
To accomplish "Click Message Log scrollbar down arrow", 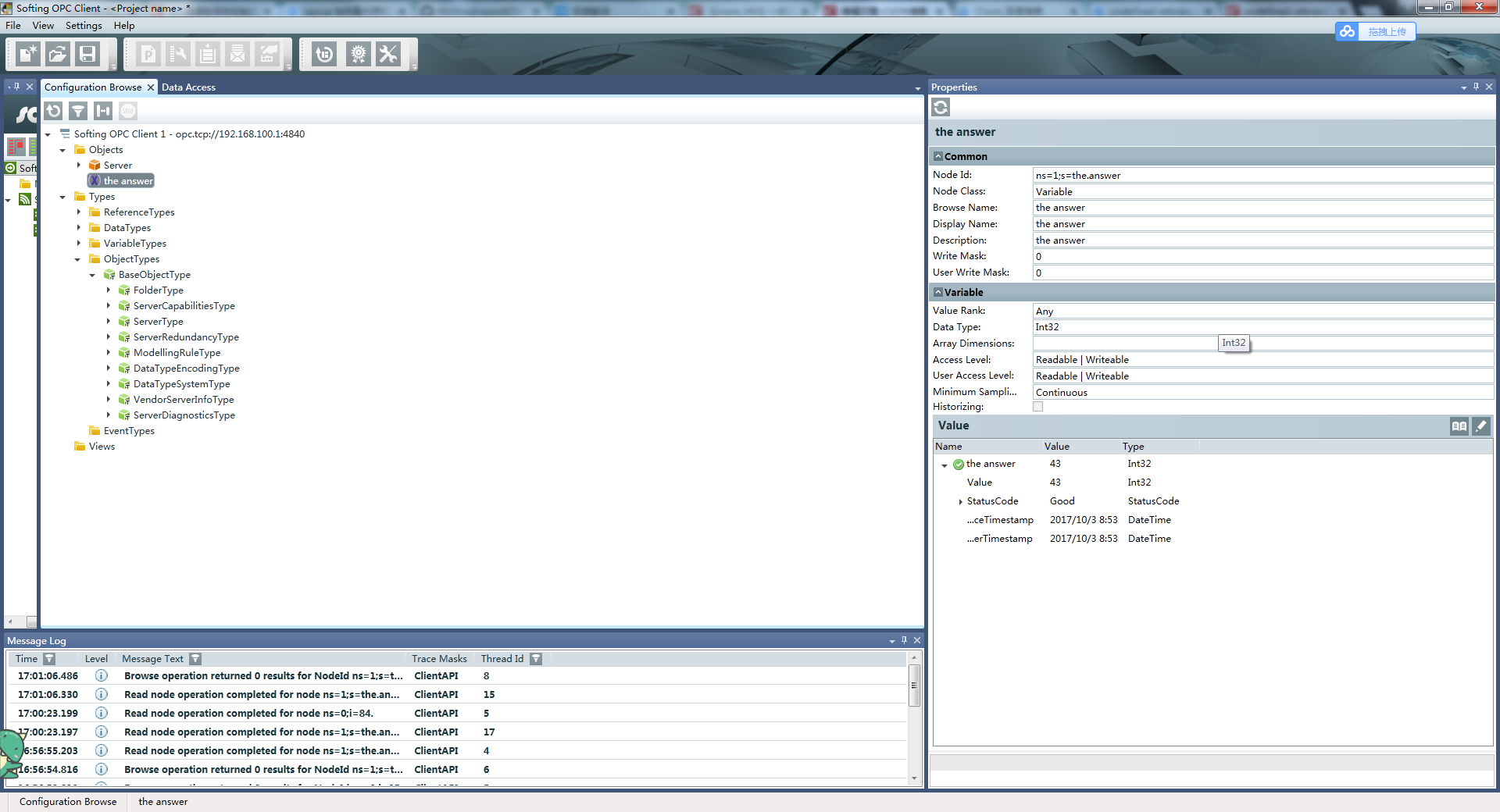I will coord(914,778).
